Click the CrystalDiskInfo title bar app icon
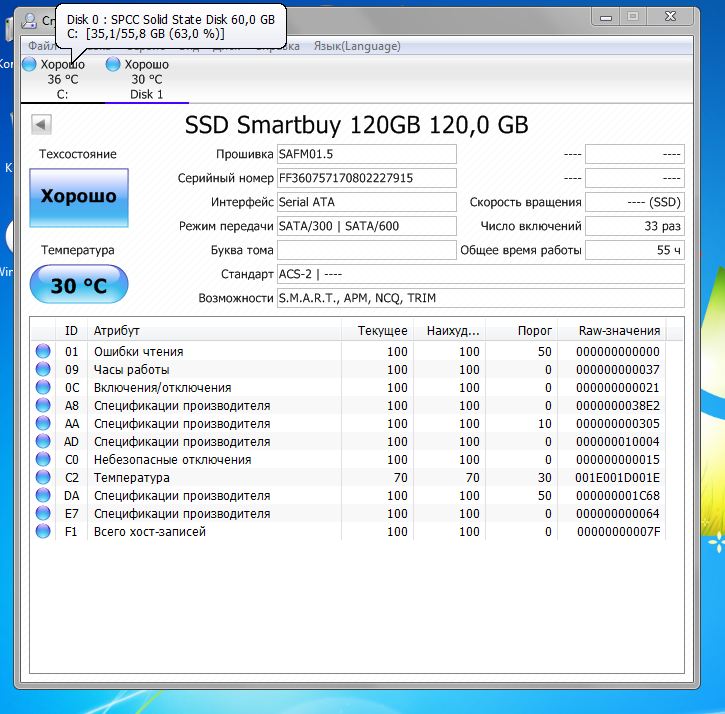The image size is (725, 714). [x=30, y=20]
